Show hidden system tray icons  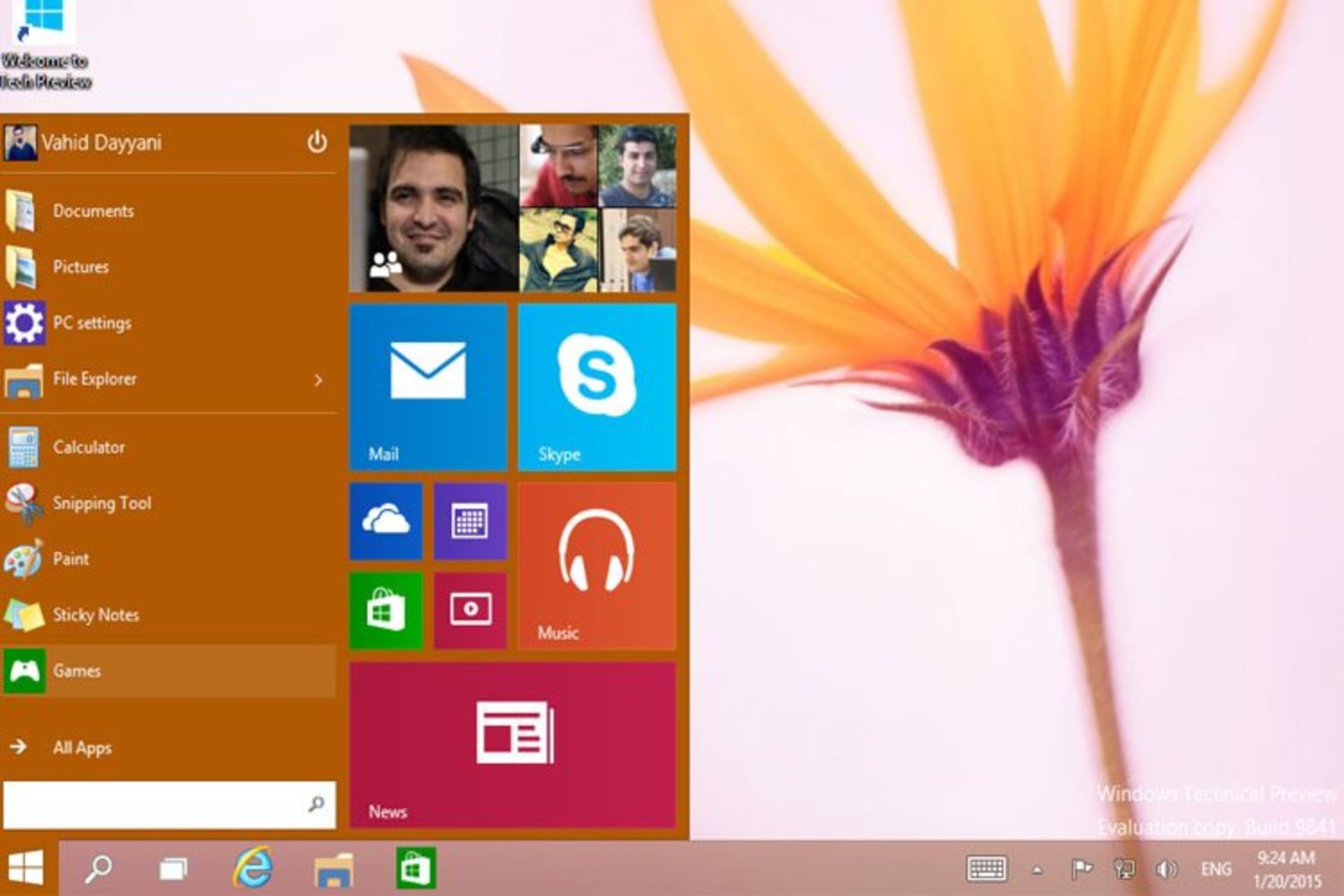[1037, 870]
